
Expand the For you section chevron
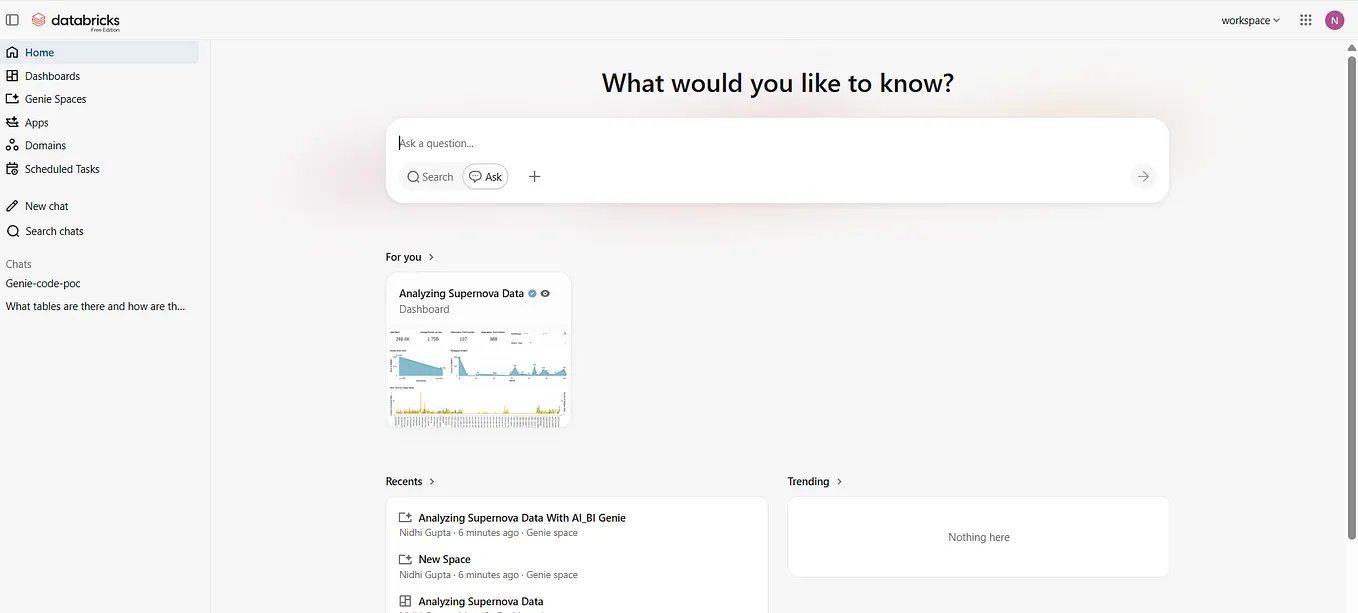click(x=431, y=257)
